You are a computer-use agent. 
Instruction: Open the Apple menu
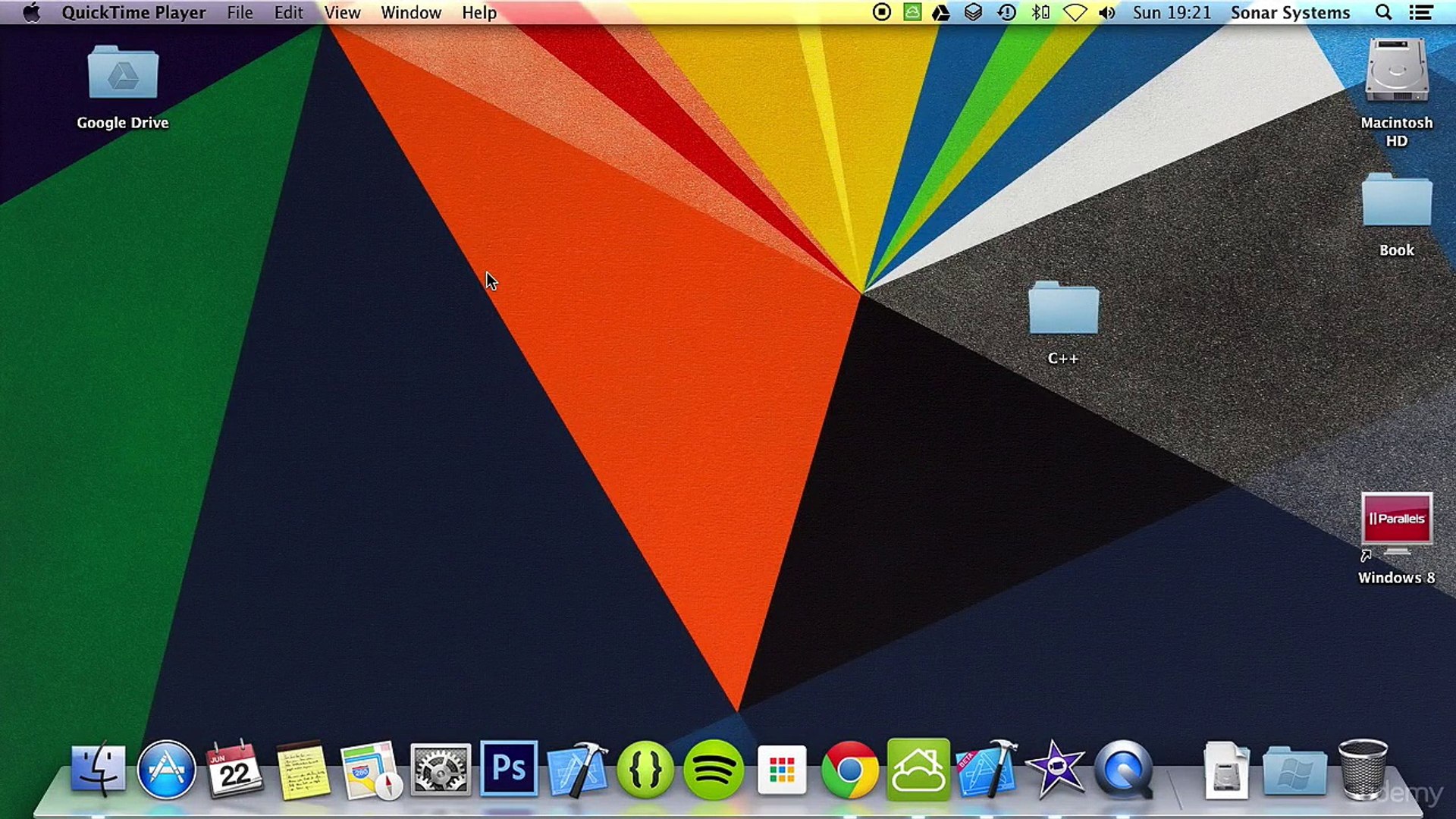click(x=31, y=13)
